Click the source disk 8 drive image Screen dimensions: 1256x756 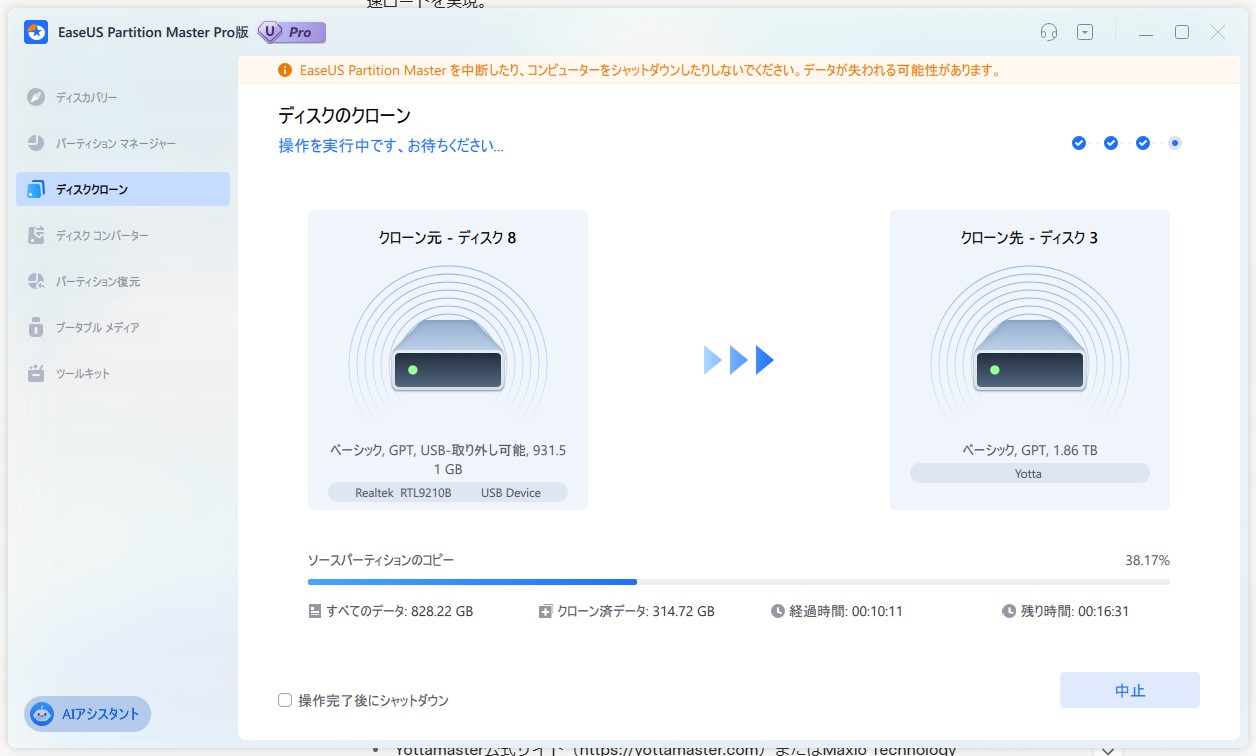pyautogui.click(x=448, y=354)
